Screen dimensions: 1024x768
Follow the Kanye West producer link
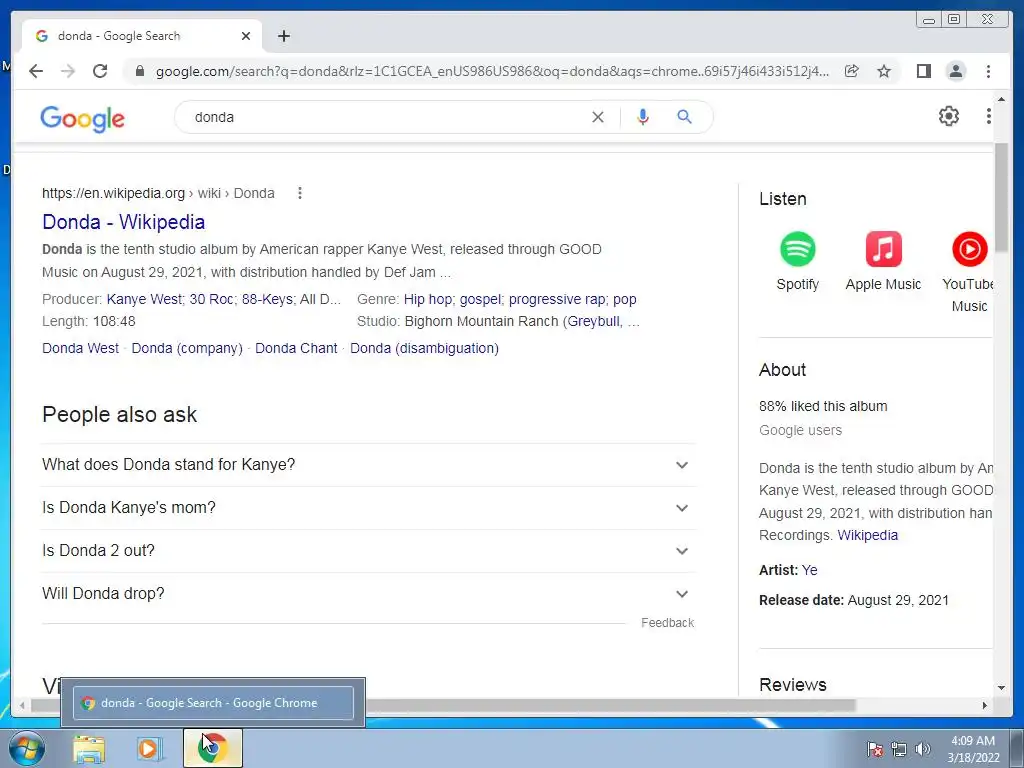click(144, 299)
